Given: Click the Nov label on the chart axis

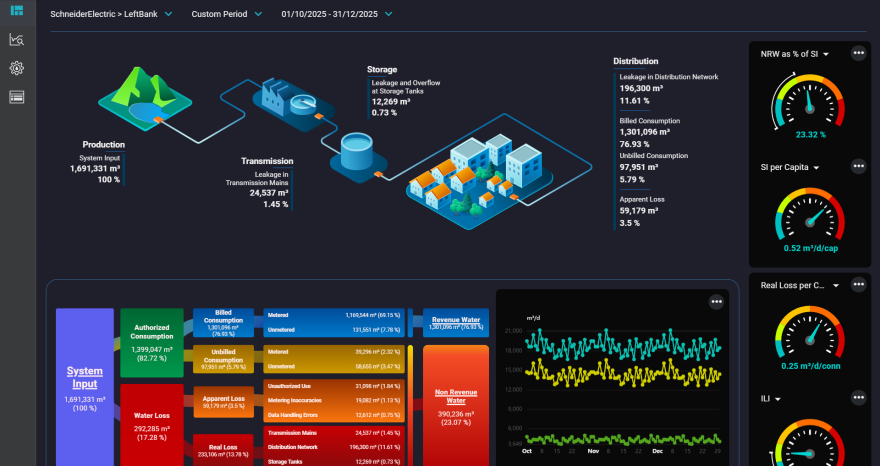Looking at the screenshot, I should click(x=593, y=451).
